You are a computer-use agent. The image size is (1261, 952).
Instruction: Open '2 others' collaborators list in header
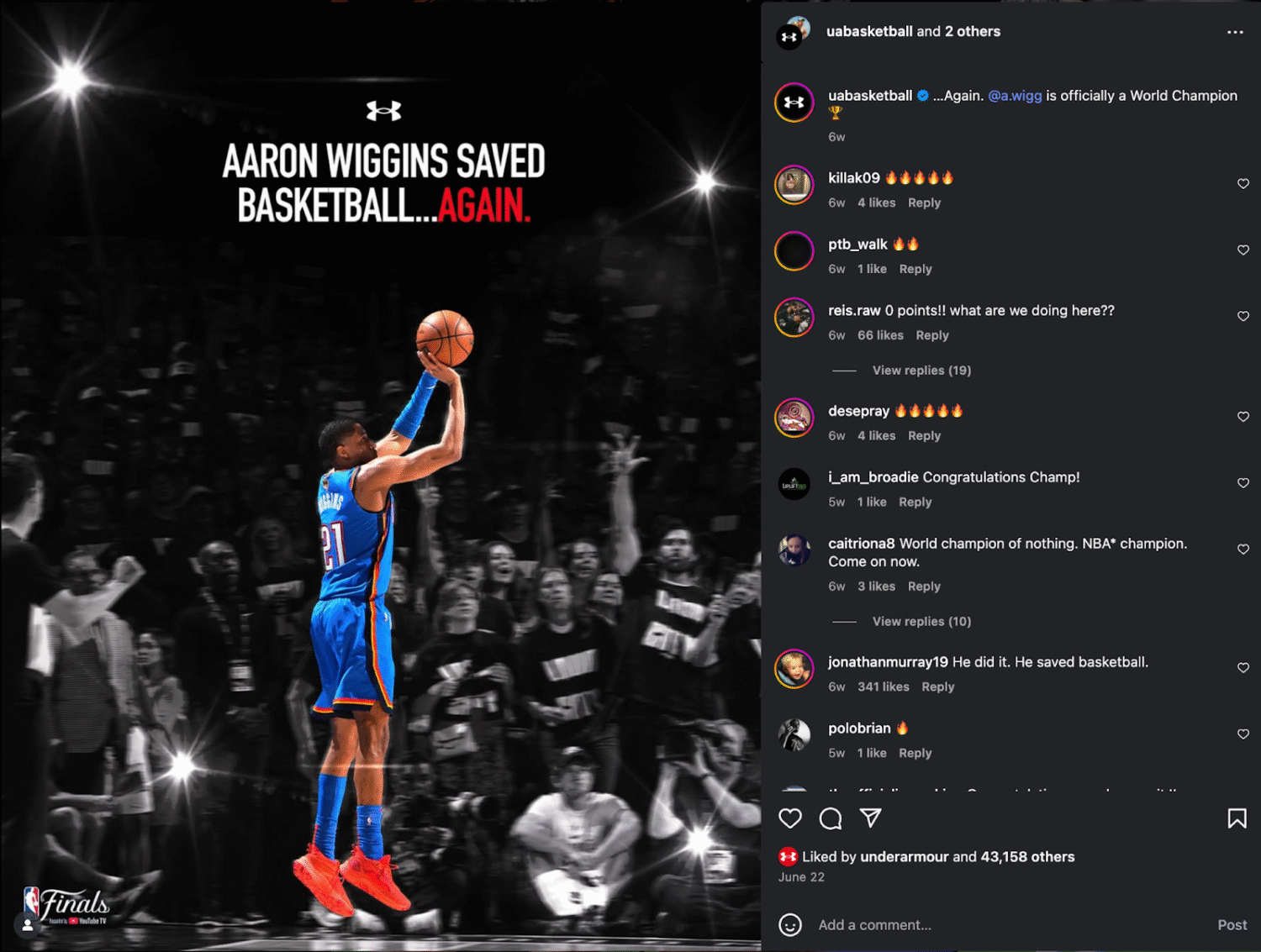[x=973, y=31]
